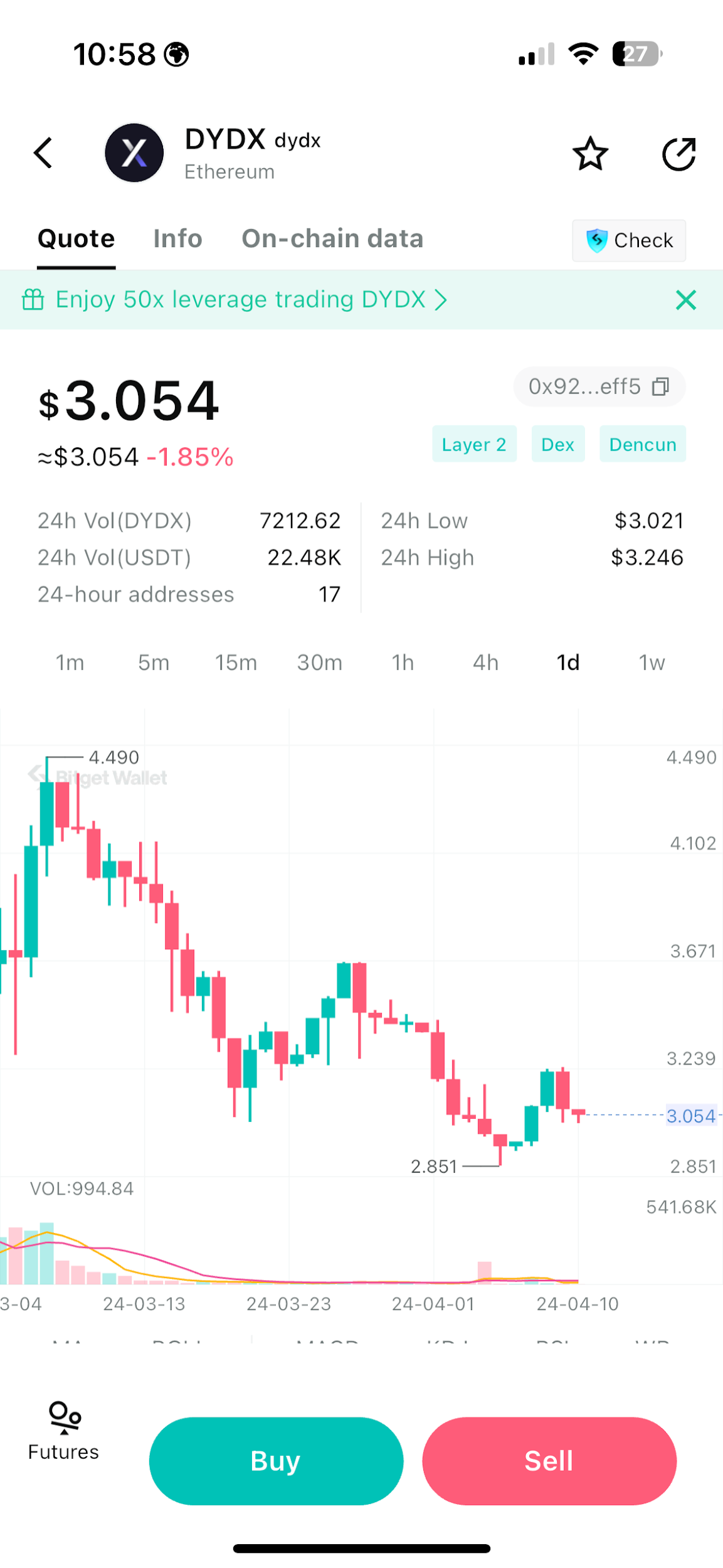Dismiss the 50x leverage banner
This screenshot has height=1568, width=723.
pyautogui.click(x=686, y=300)
